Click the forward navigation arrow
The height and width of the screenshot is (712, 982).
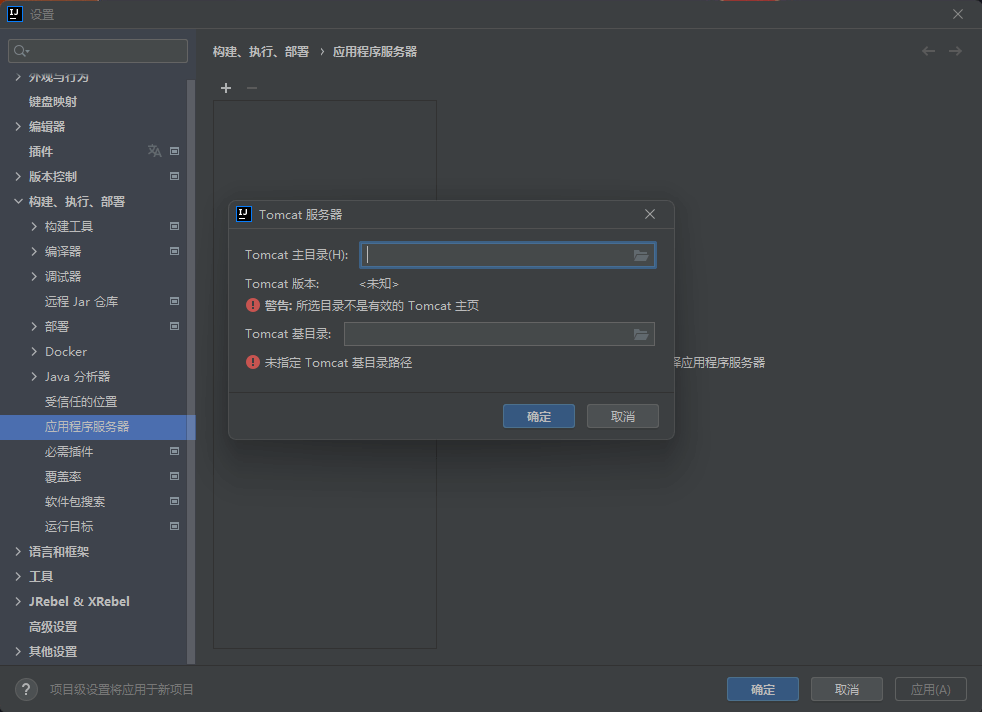click(955, 51)
